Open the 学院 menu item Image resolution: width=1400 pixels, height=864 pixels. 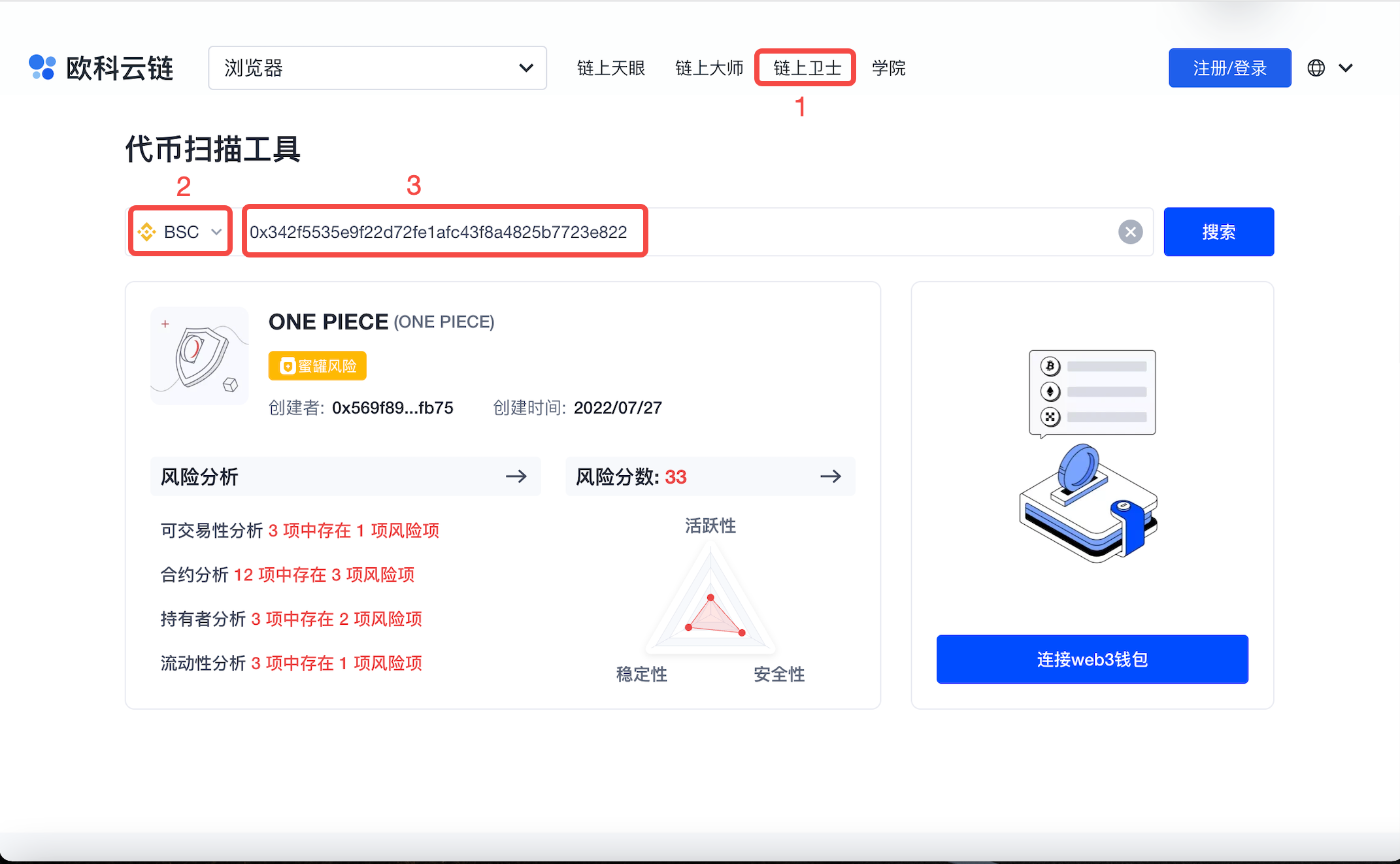[888, 68]
